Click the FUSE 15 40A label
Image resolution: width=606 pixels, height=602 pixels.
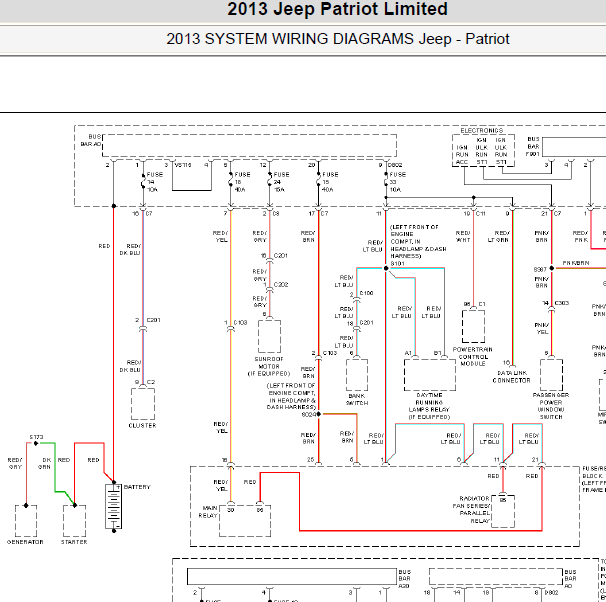click(x=330, y=182)
